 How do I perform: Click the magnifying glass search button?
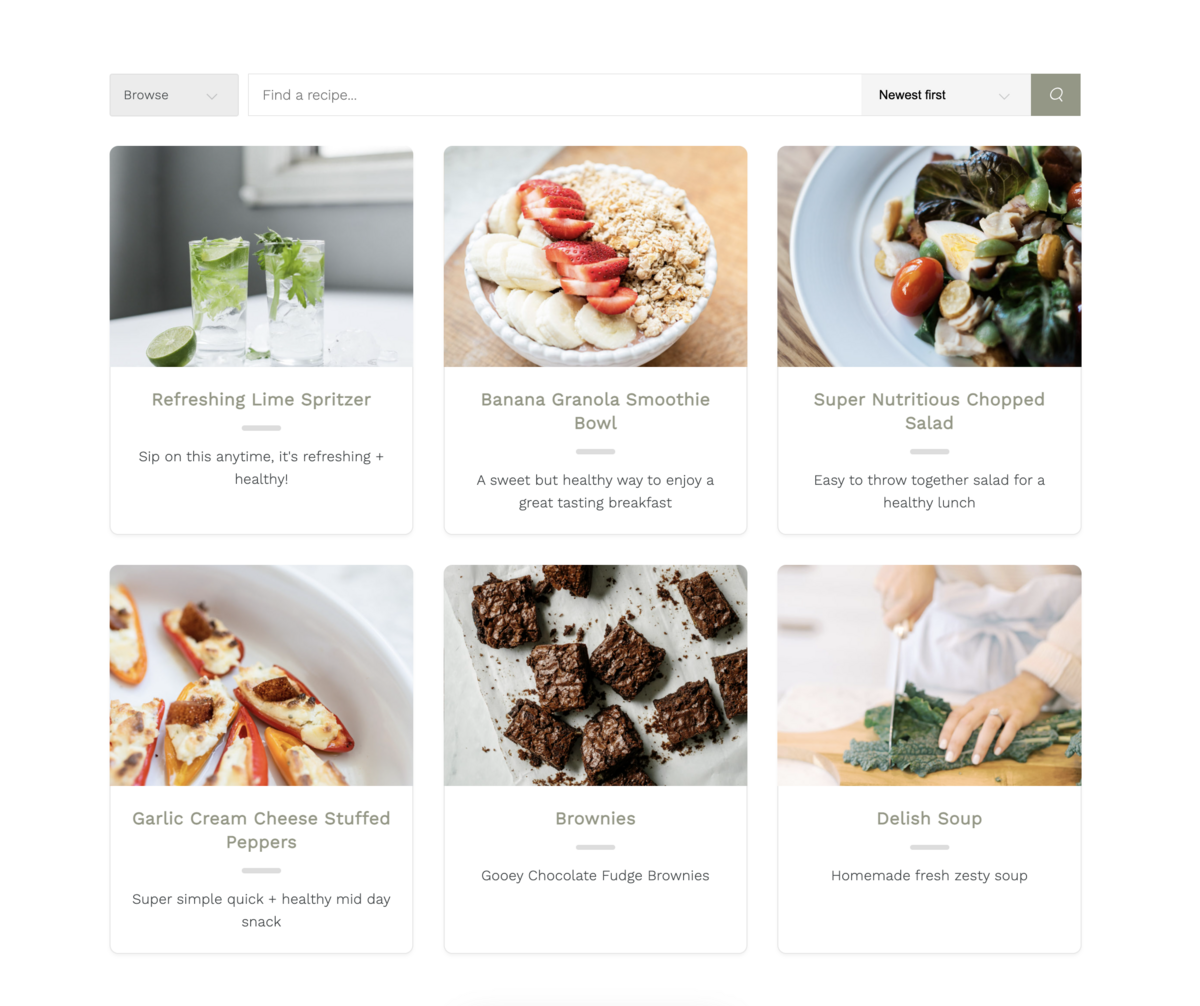1055,95
